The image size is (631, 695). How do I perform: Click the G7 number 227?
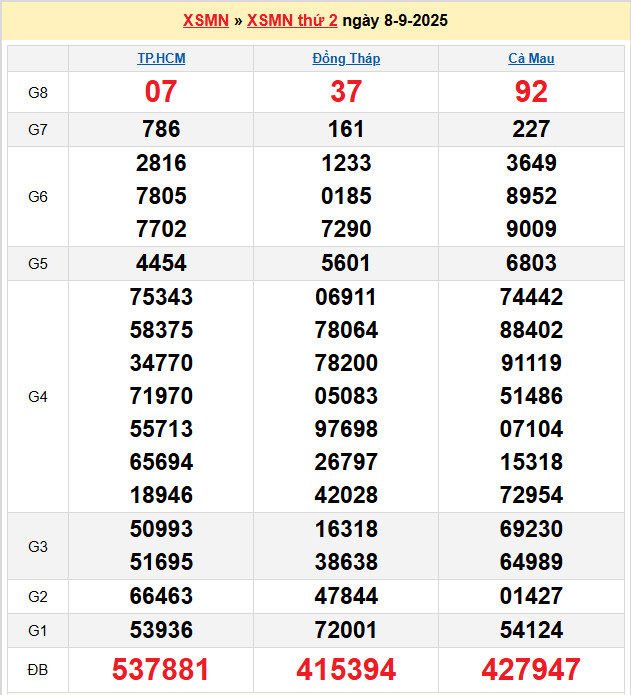531,129
